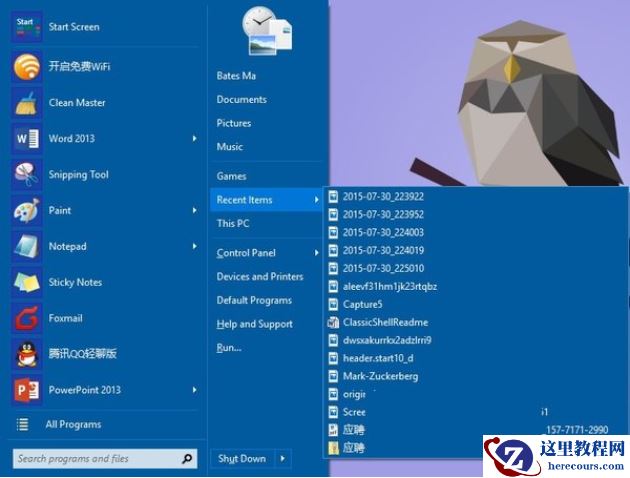Click the yellow archive icon in the last row

pyautogui.click(x=333, y=448)
